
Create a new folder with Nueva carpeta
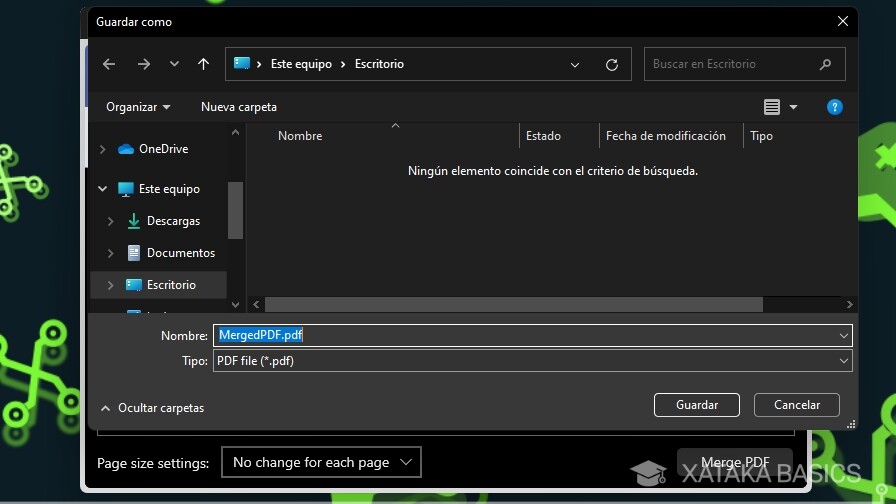[239, 107]
